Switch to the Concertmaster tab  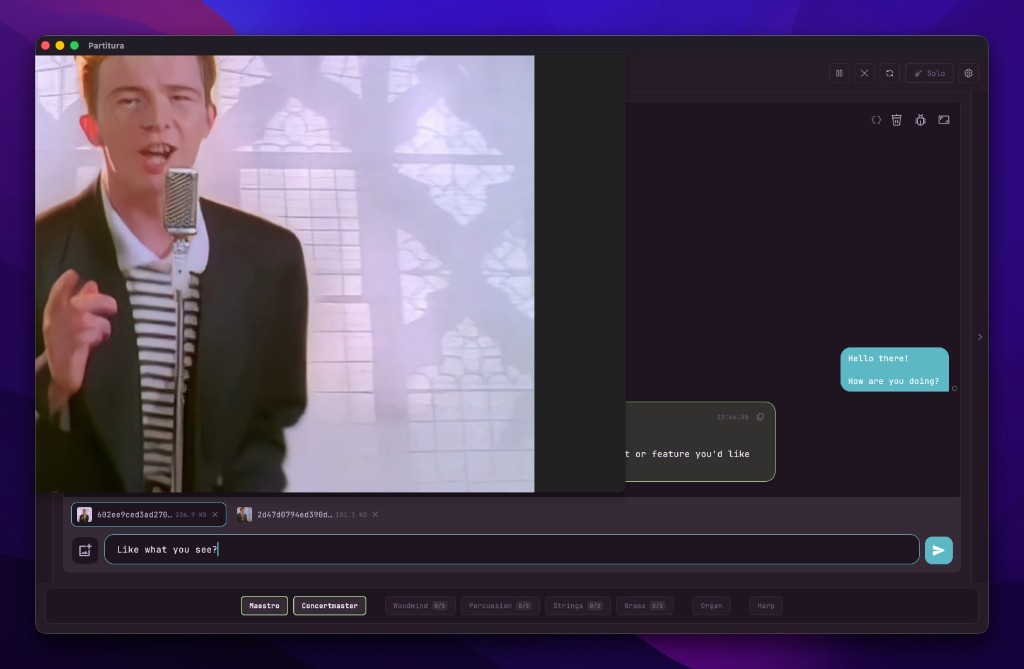coord(329,605)
